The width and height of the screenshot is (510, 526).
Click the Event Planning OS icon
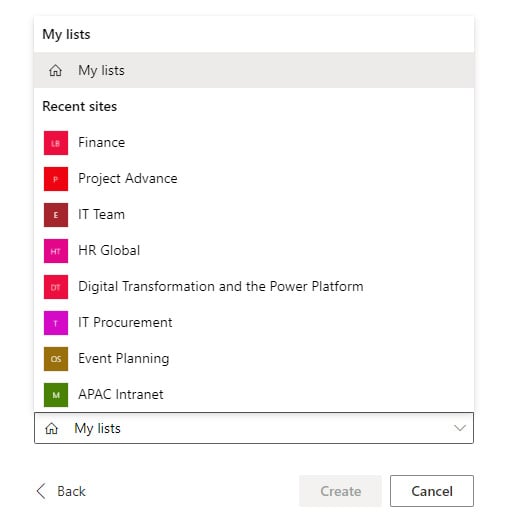[56, 359]
